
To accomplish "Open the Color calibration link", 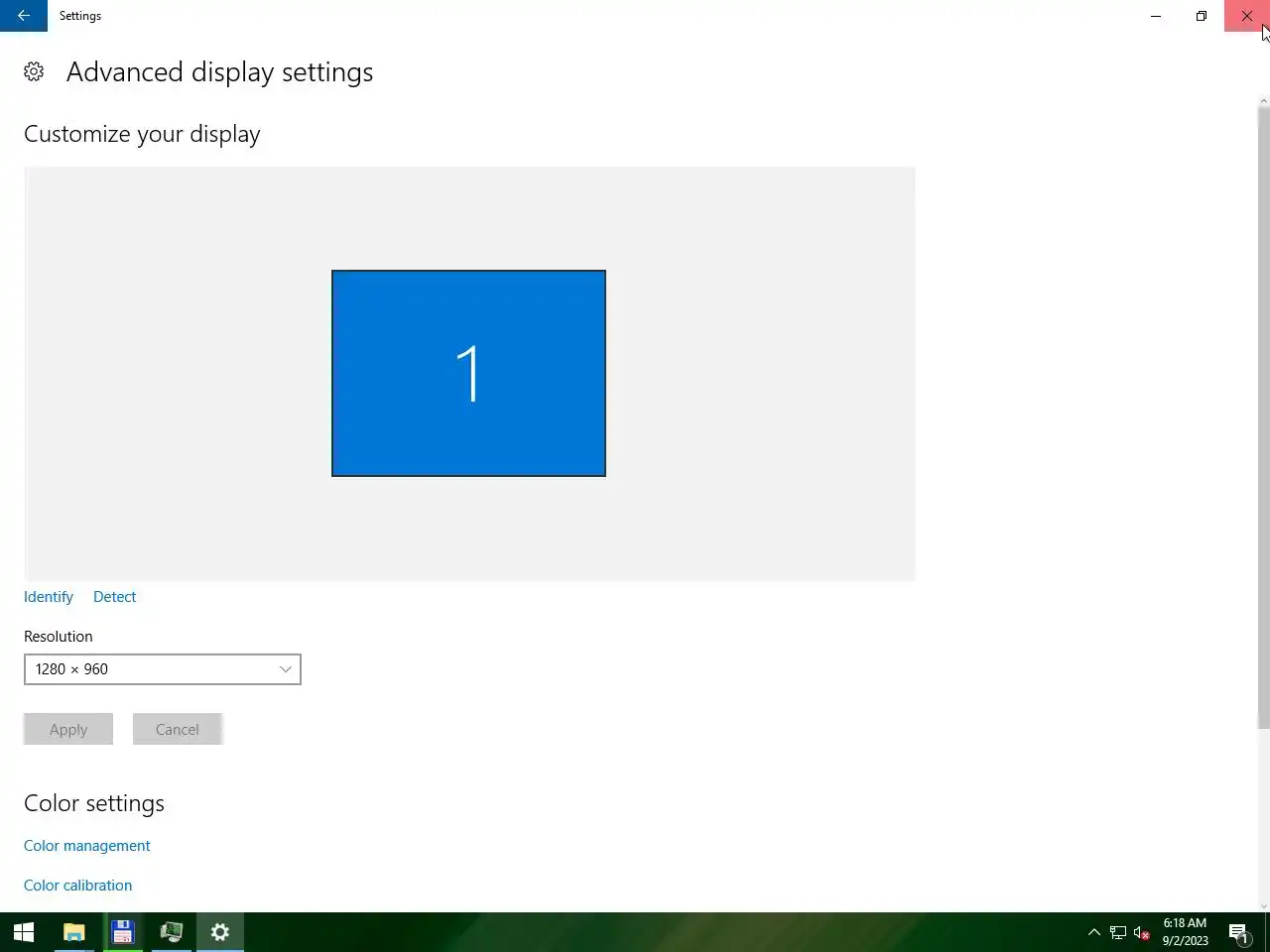I will pyautogui.click(x=78, y=886).
